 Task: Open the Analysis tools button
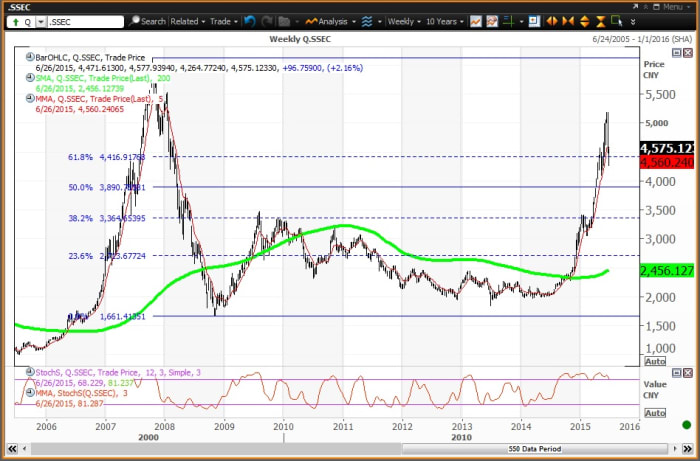(330, 21)
